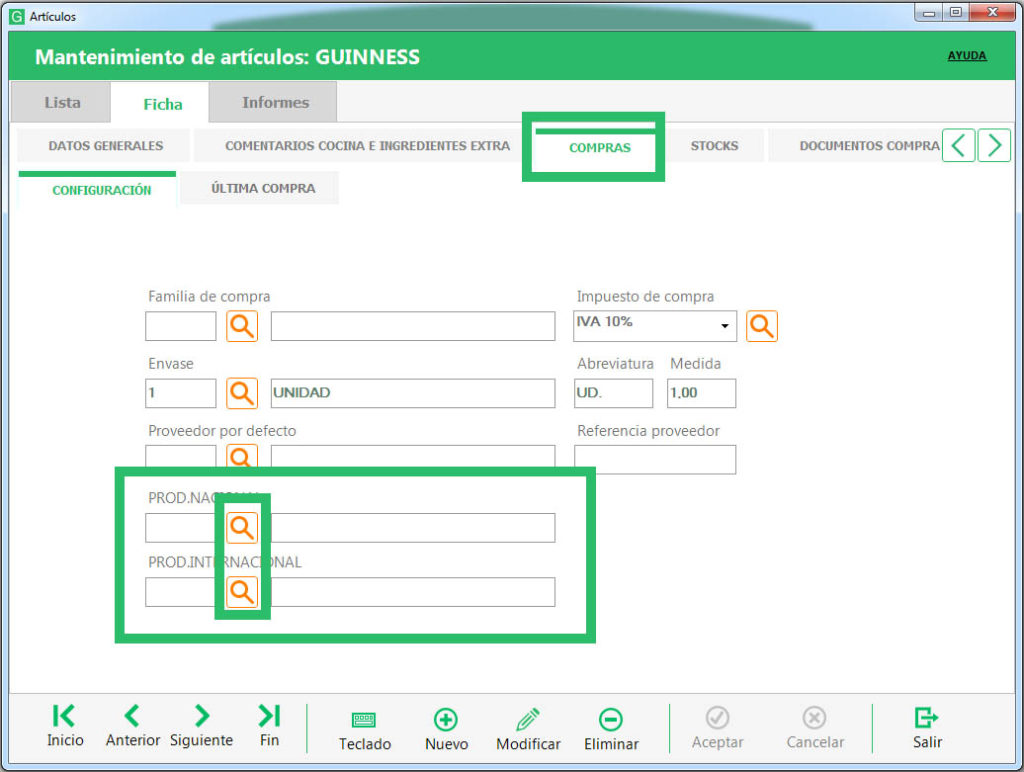Open the AYUDA help link
The height and width of the screenshot is (772, 1024).
click(967, 56)
